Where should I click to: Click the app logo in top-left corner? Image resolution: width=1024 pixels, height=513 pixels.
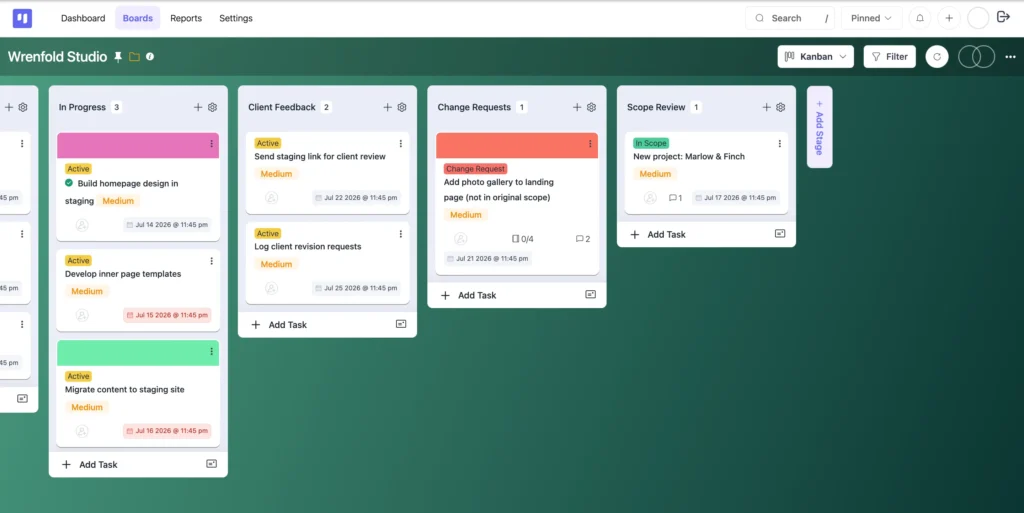[22, 18]
